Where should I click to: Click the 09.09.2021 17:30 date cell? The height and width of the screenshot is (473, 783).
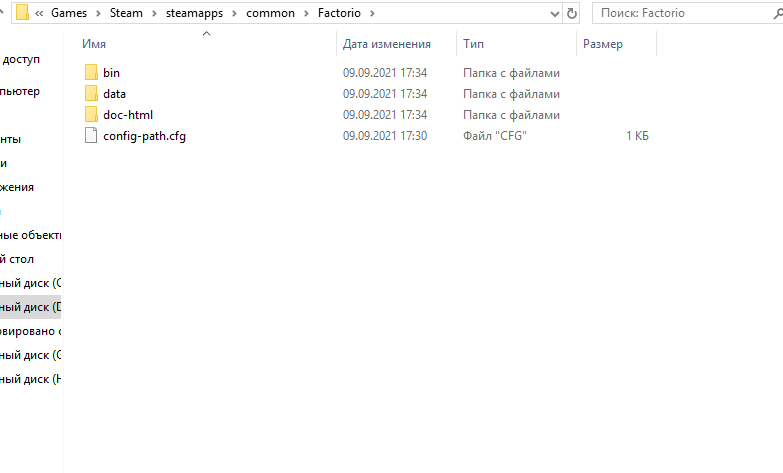coord(385,136)
